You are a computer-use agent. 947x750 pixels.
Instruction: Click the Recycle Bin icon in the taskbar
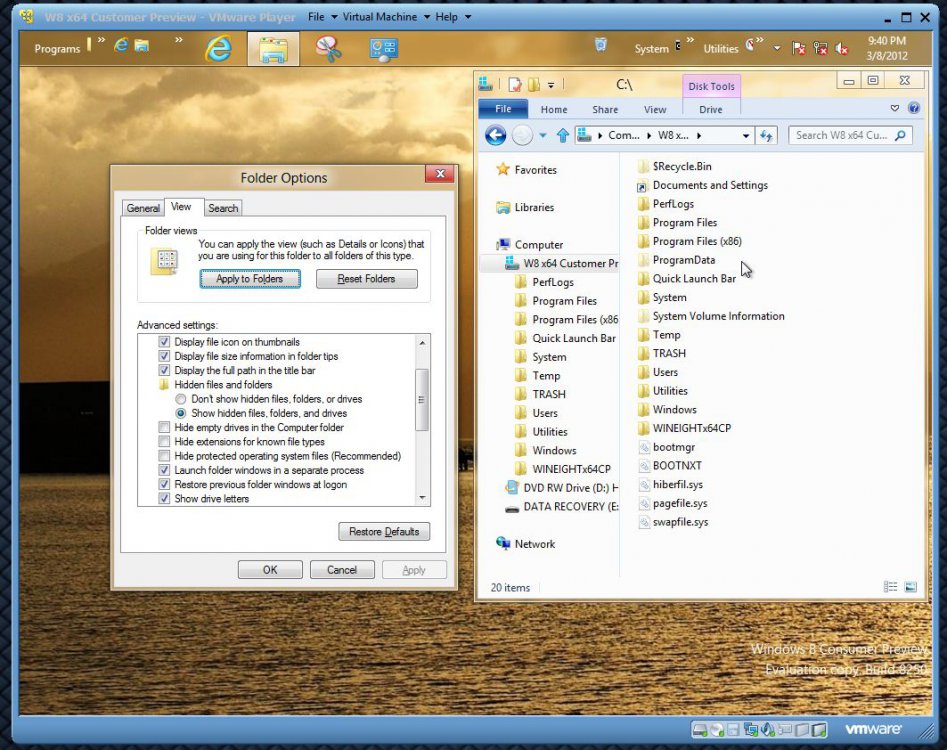coord(600,44)
